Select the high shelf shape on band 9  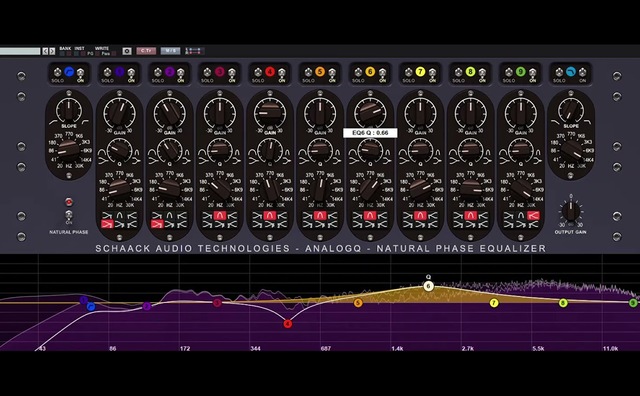click(x=533, y=216)
